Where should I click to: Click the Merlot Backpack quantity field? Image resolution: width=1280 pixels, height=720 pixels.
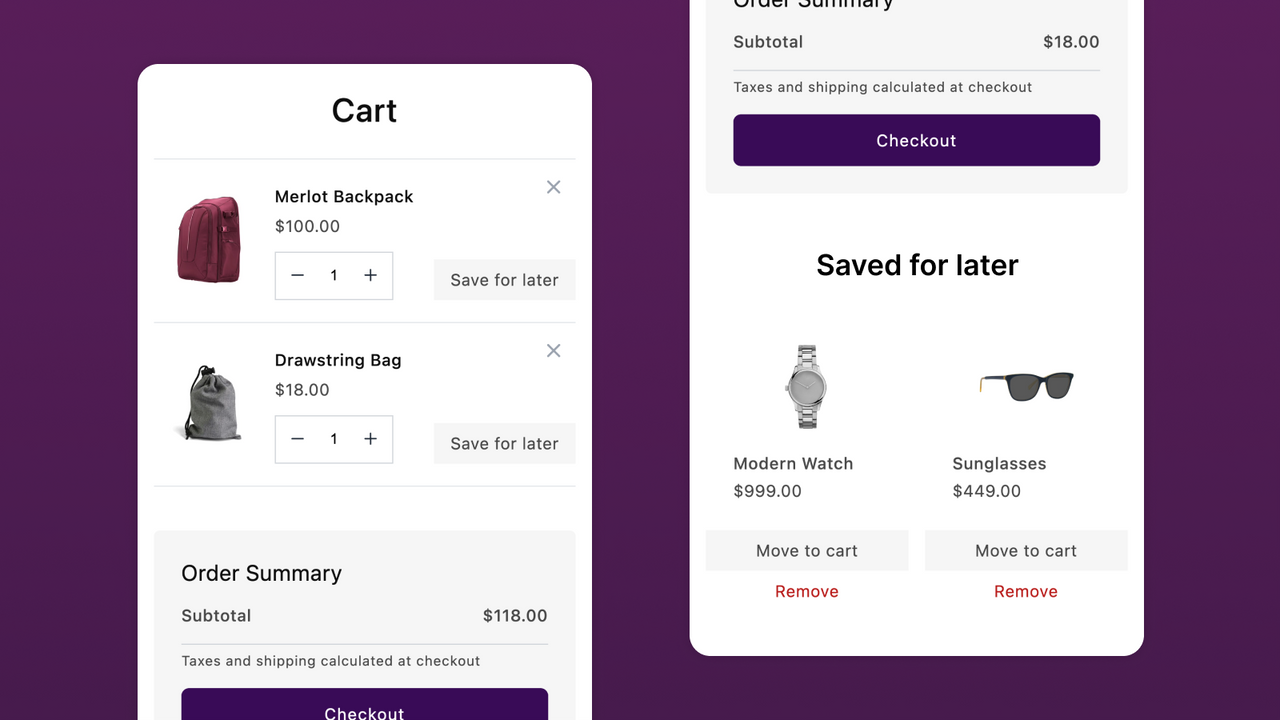click(334, 275)
